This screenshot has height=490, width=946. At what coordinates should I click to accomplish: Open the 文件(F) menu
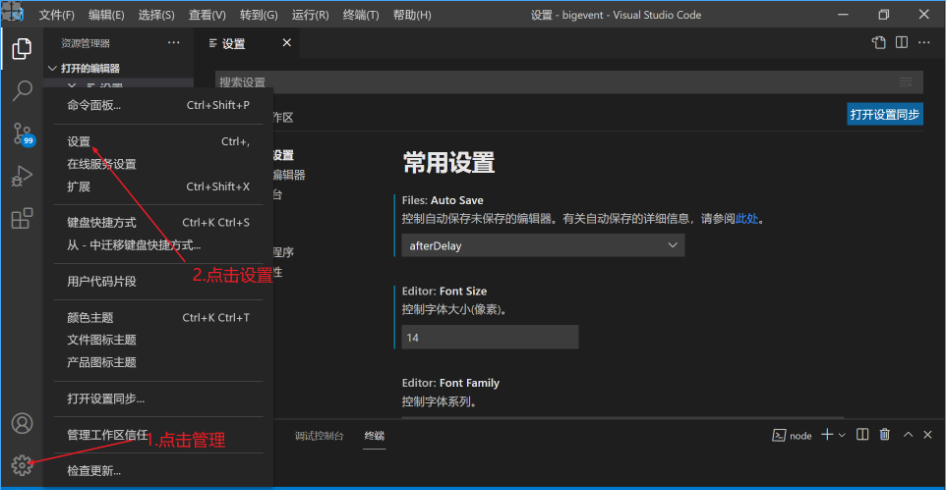tap(57, 15)
